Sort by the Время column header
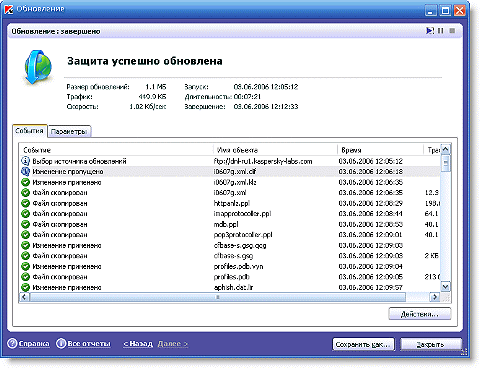 pyautogui.click(x=380, y=150)
